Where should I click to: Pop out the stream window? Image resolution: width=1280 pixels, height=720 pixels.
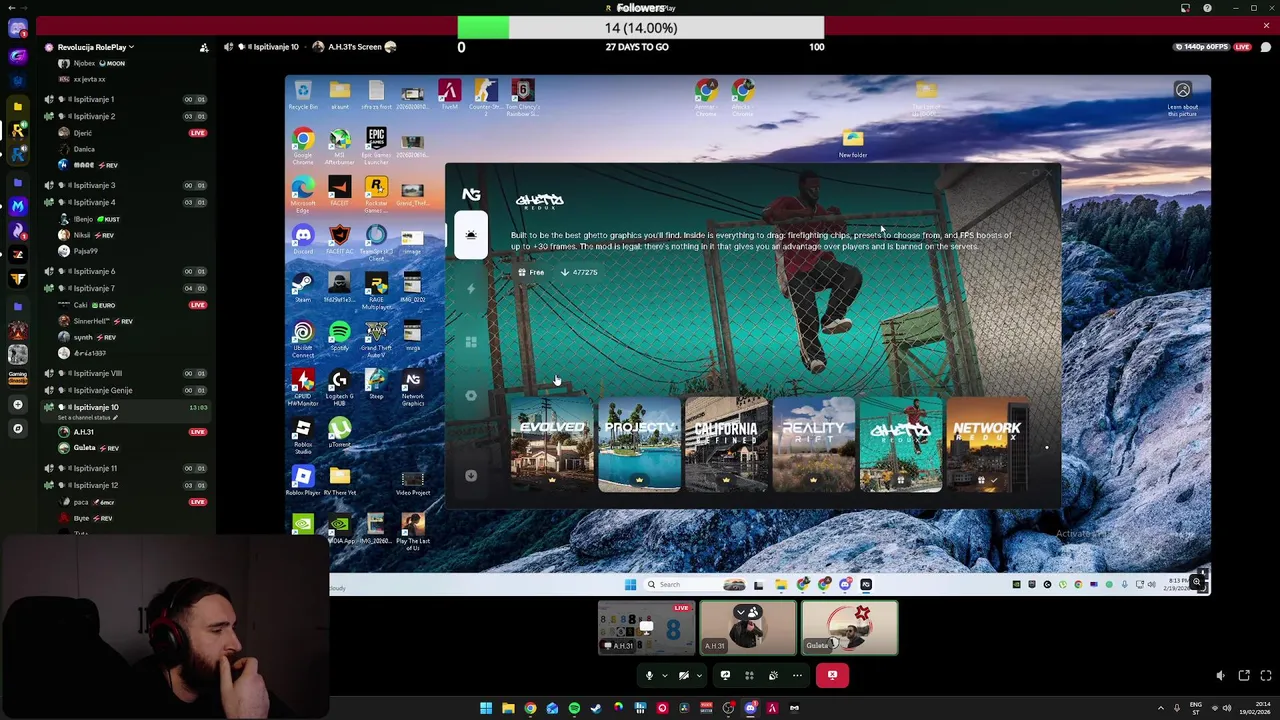1244,676
